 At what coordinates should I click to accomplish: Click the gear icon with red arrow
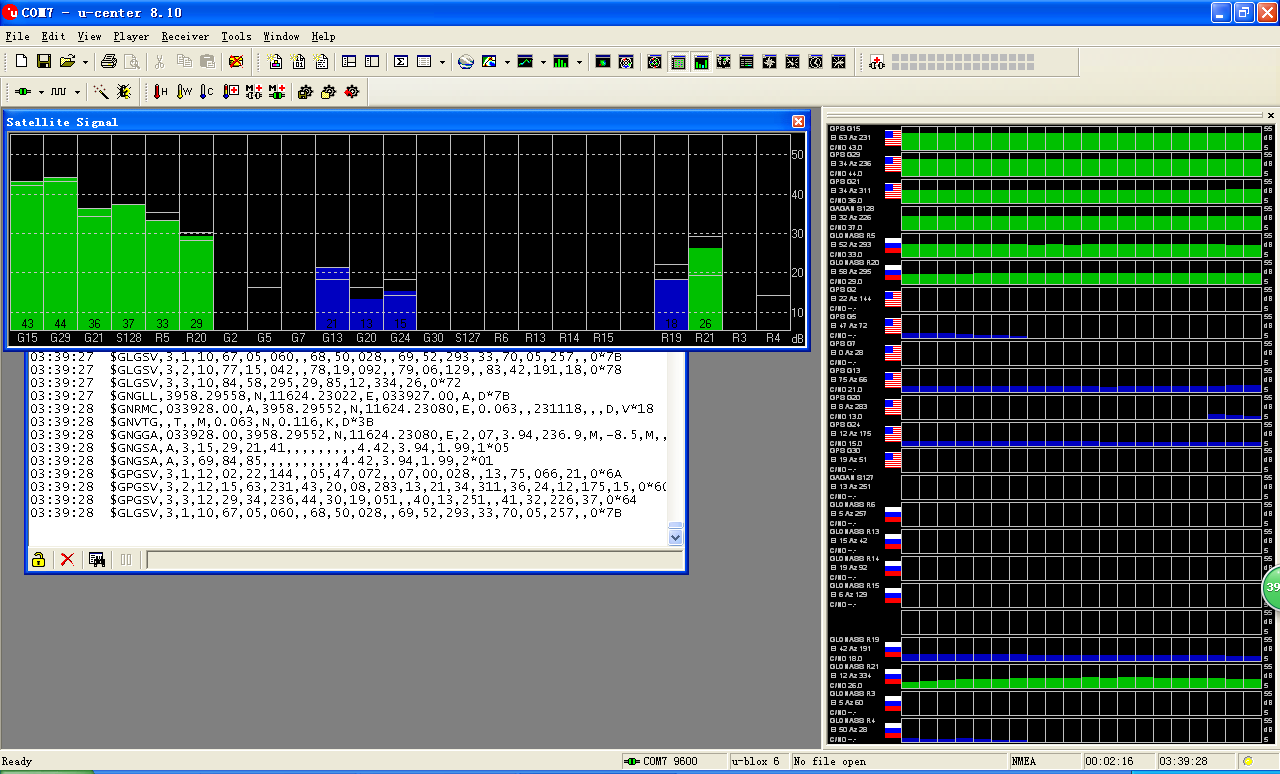tap(352, 91)
